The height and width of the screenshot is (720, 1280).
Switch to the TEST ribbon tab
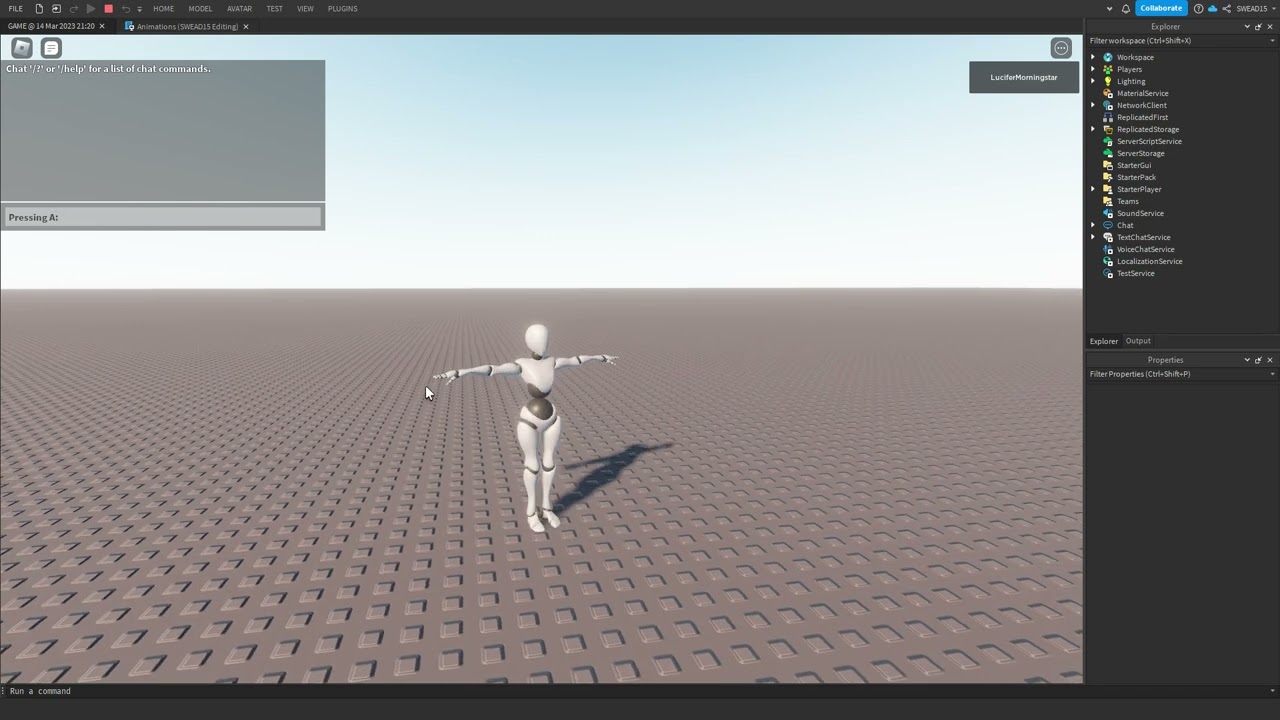click(x=274, y=9)
